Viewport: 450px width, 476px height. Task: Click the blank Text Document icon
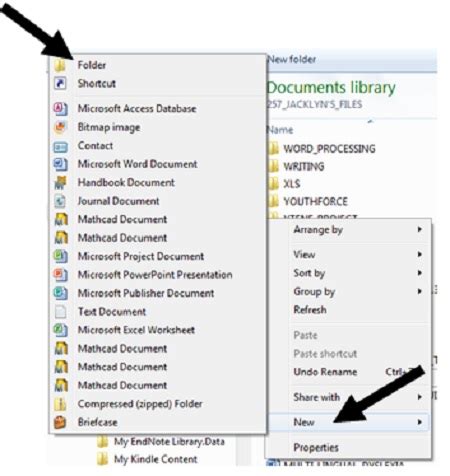(60, 312)
